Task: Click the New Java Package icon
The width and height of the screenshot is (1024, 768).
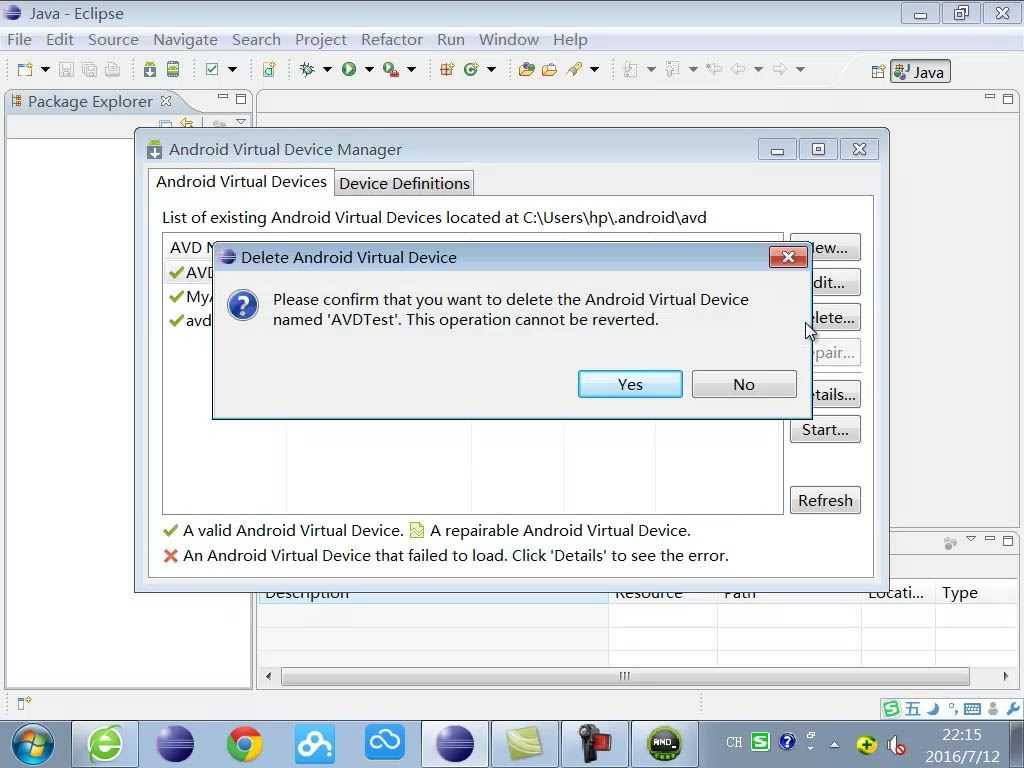Action: pos(447,69)
